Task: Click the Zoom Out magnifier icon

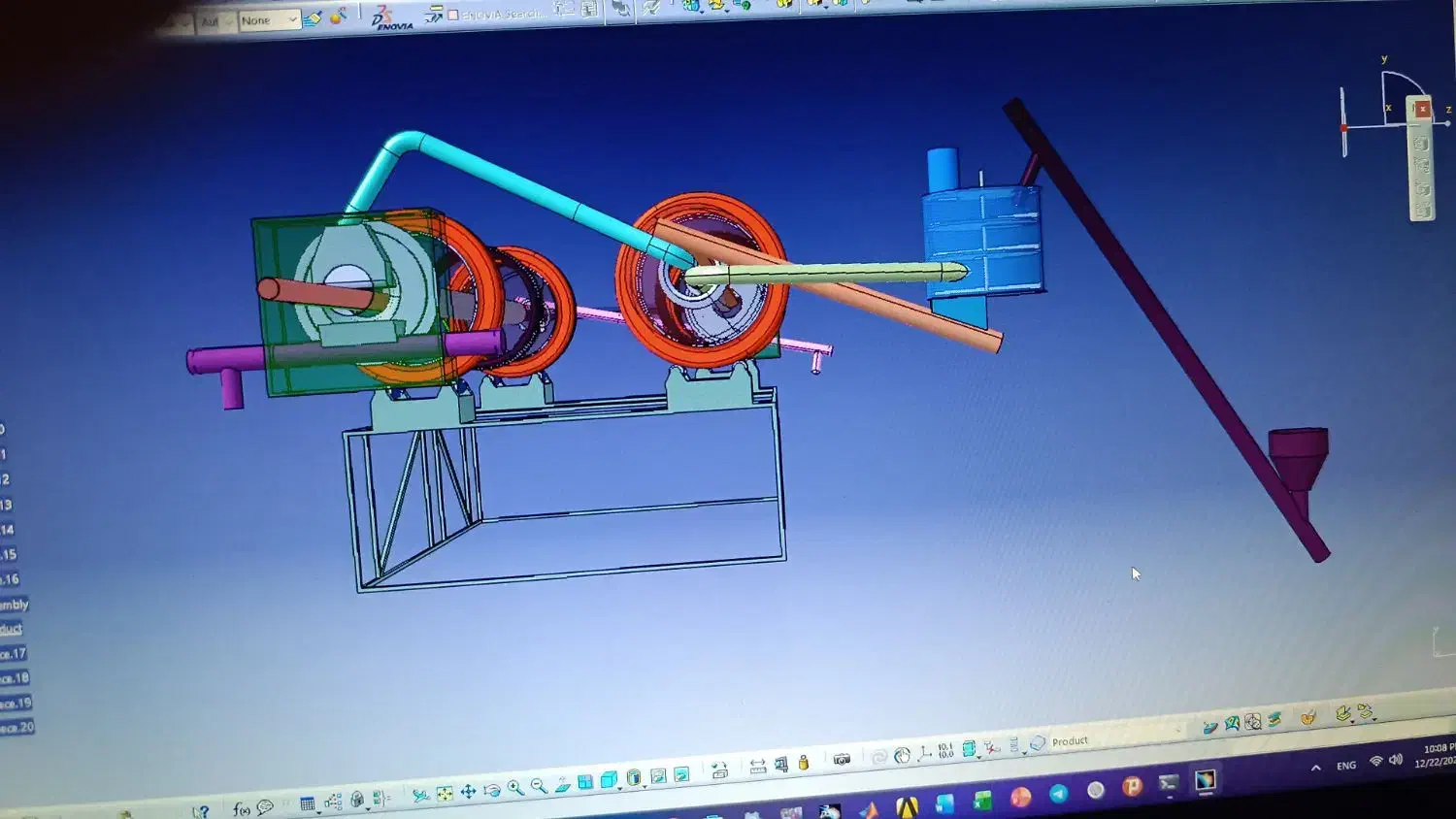Action: coord(539,786)
